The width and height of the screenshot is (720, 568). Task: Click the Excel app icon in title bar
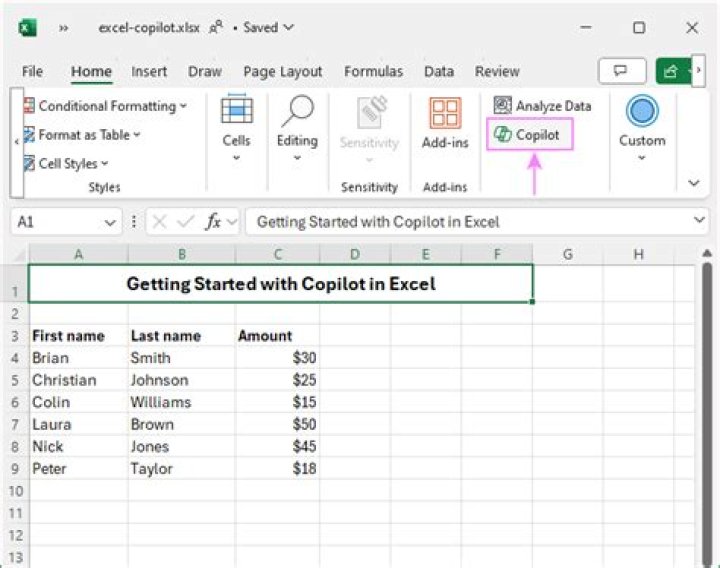(x=27, y=28)
